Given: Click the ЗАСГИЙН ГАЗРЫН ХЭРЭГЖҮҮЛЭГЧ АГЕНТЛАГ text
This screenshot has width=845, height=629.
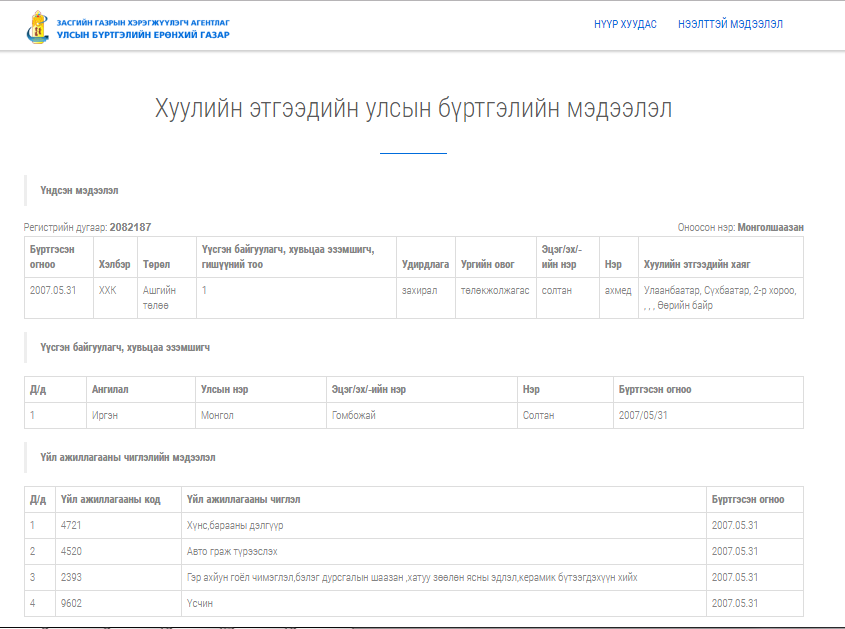Looking at the screenshot, I should tap(143, 23).
